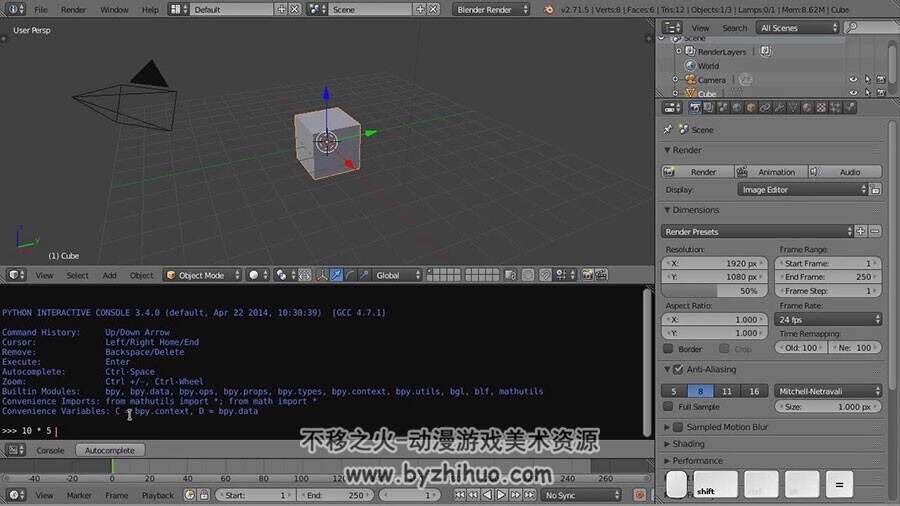Open the Render Layers properties tab
Image resolution: width=900 pixels, height=506 pixels.
(x=709, y=107)
